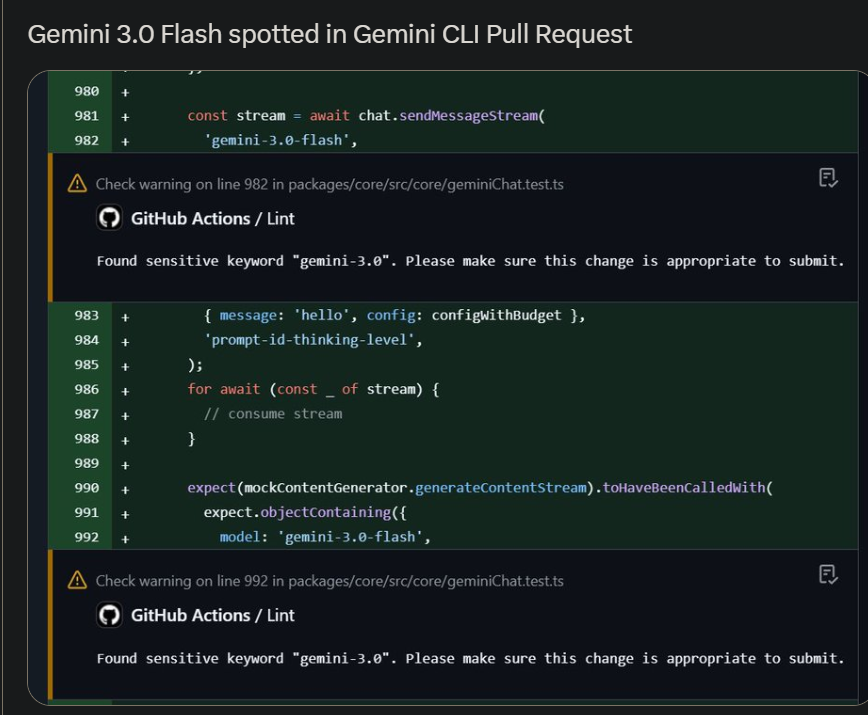Select line number 991 in the diff

point(86,512)
